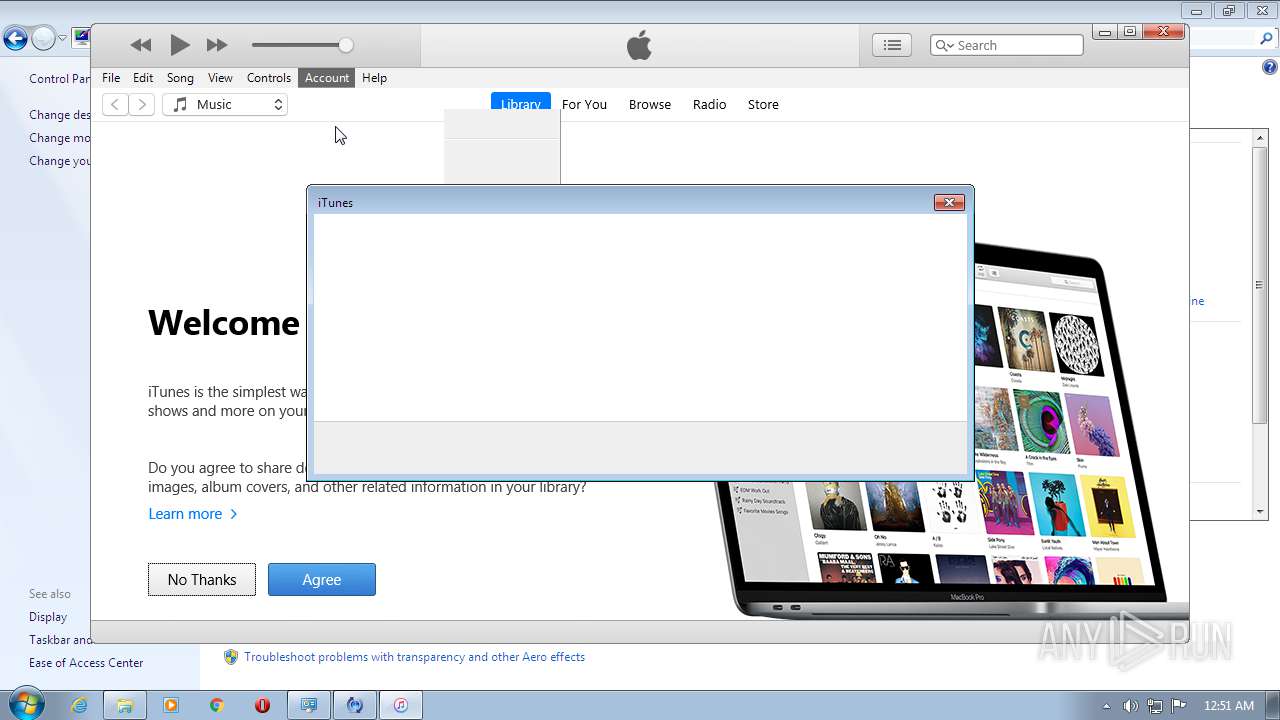The width and height of the screenshot is (1280, 720).
Task: Open the Song menu
Action: (180, 78)
